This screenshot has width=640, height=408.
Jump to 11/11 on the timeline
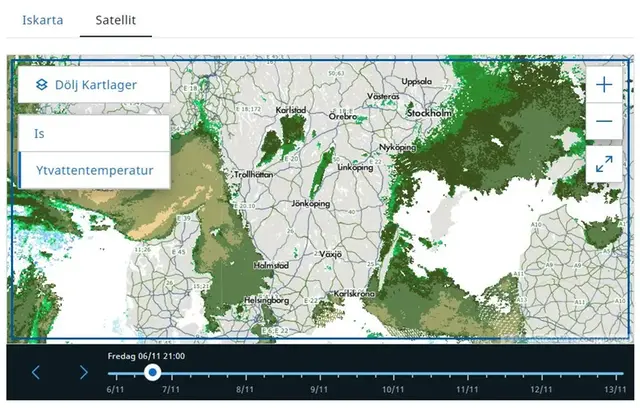[x=466, y=389]
